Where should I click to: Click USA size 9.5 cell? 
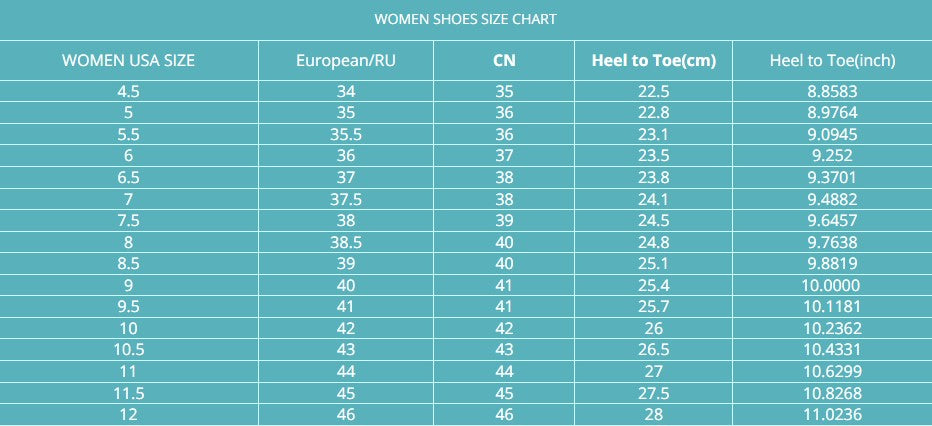(x=128, y=307)
